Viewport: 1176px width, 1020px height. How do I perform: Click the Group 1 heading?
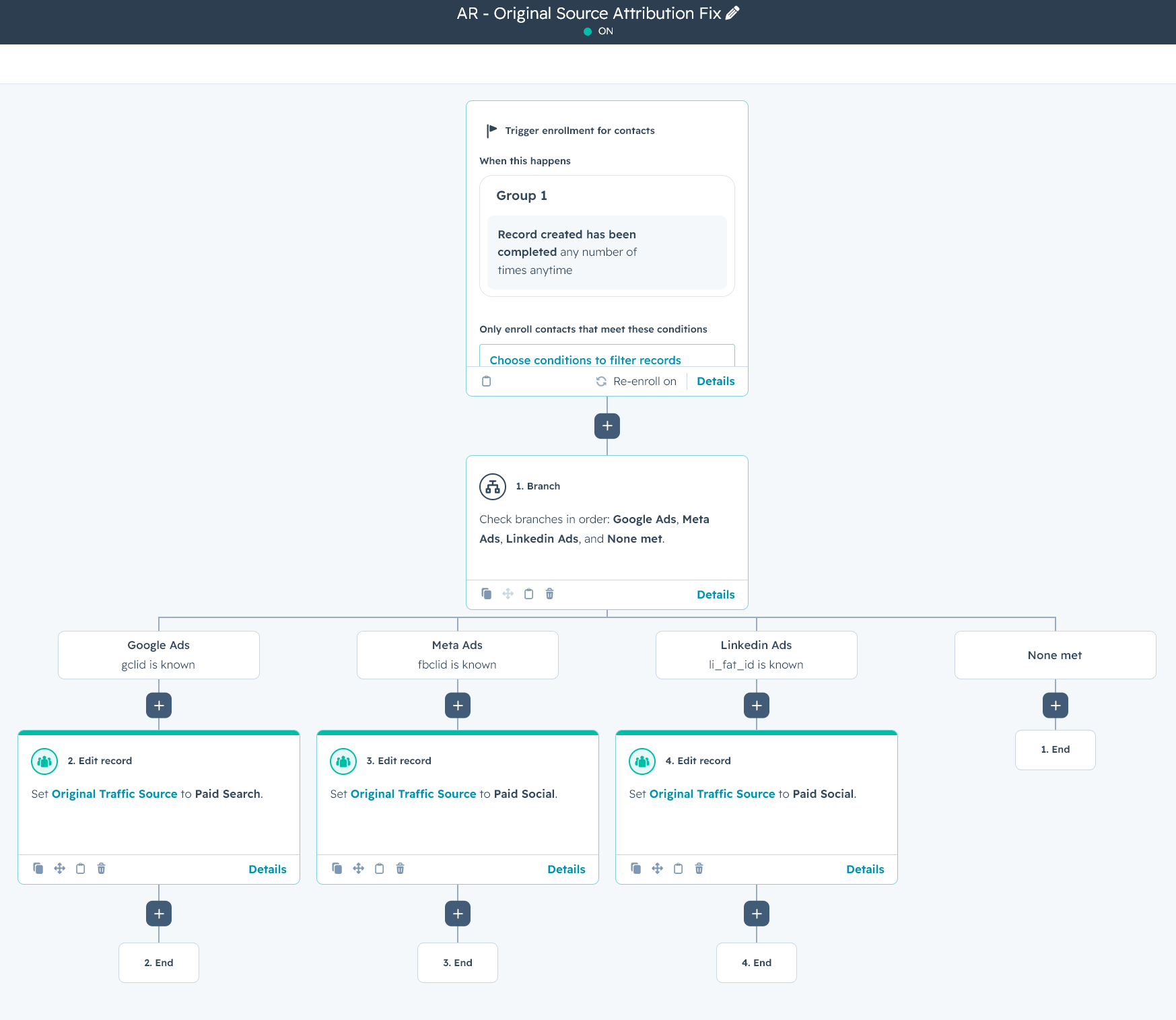[522, 195]
